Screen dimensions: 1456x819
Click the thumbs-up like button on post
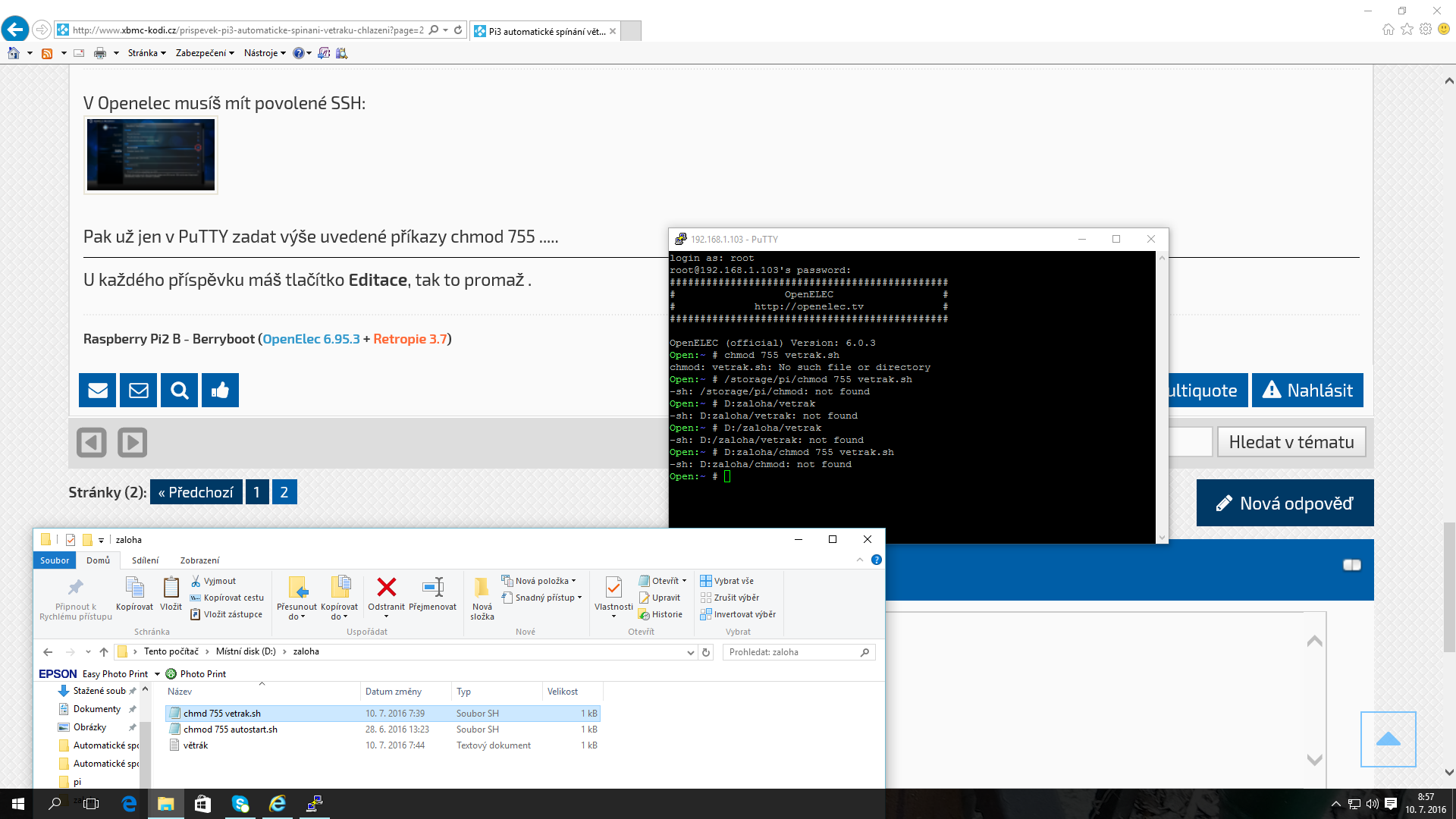click(220, 391)
